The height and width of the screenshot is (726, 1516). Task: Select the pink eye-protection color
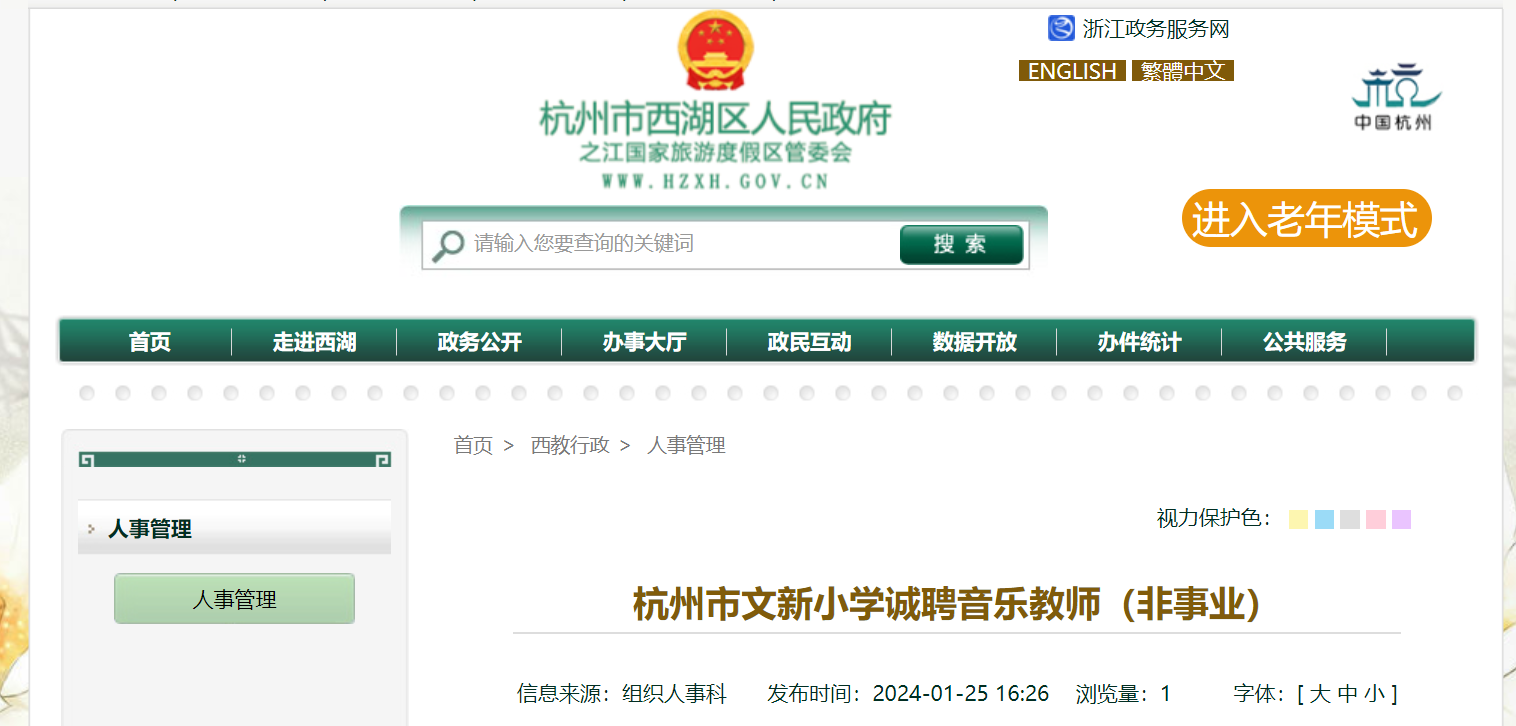coord(1376,519)
